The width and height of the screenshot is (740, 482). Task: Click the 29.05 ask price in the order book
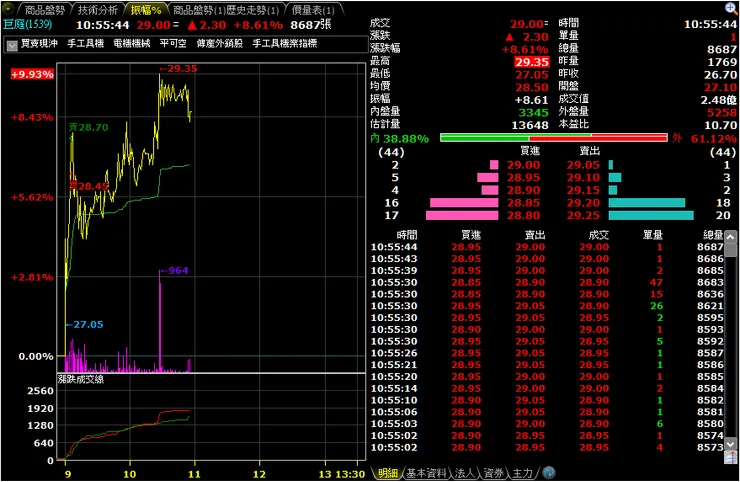(x=583, y=165)
